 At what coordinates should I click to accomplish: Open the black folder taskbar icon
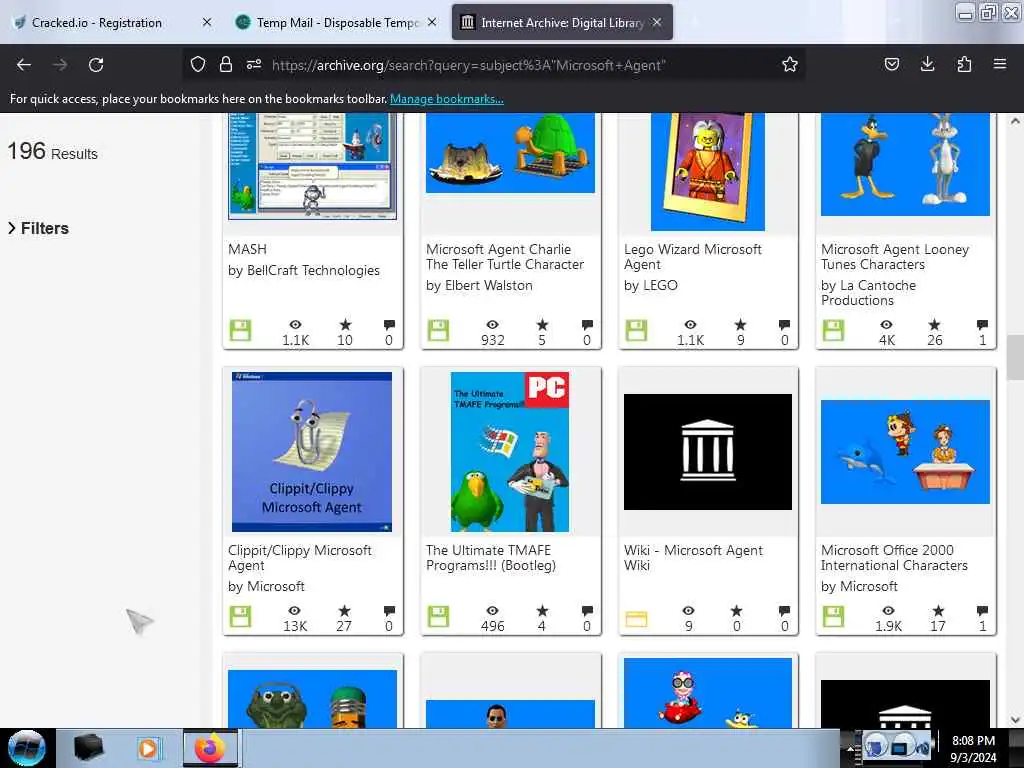[89, 748]
